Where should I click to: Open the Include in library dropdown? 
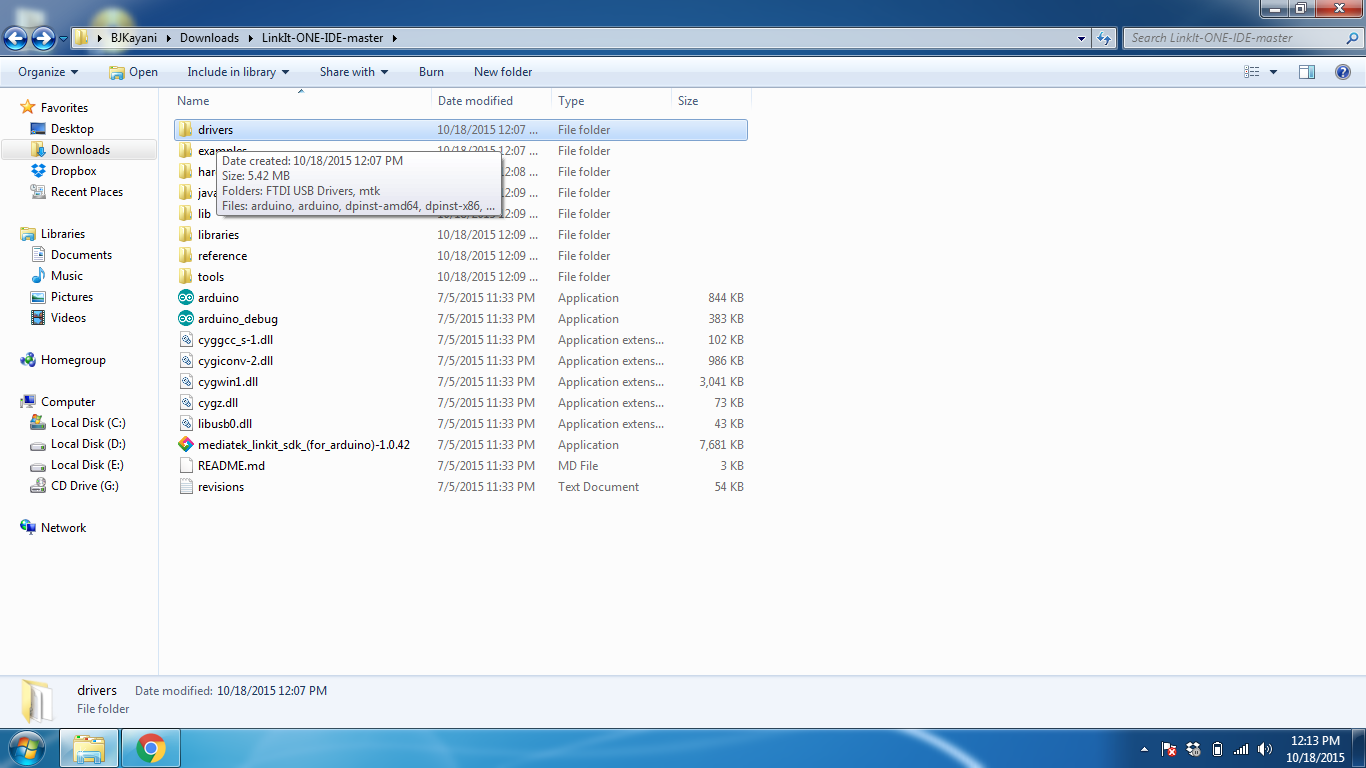point(238,72)
